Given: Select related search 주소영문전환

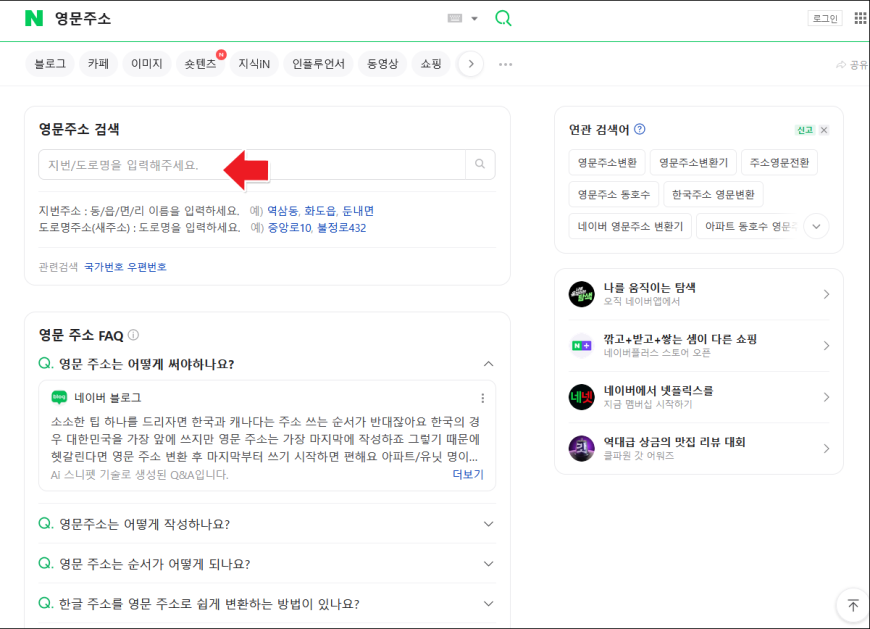Looking at the screenshot, I should [x=780, y=163].
